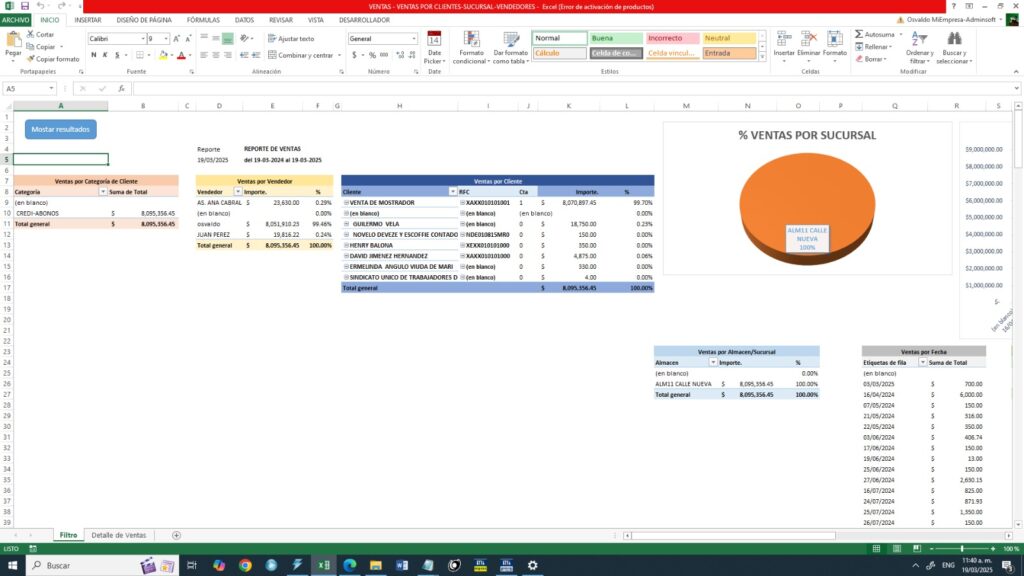1024x576 pixels.
Task: Switch to the Detalle de Ventas sheet
Action: click(x=119, y=535)
